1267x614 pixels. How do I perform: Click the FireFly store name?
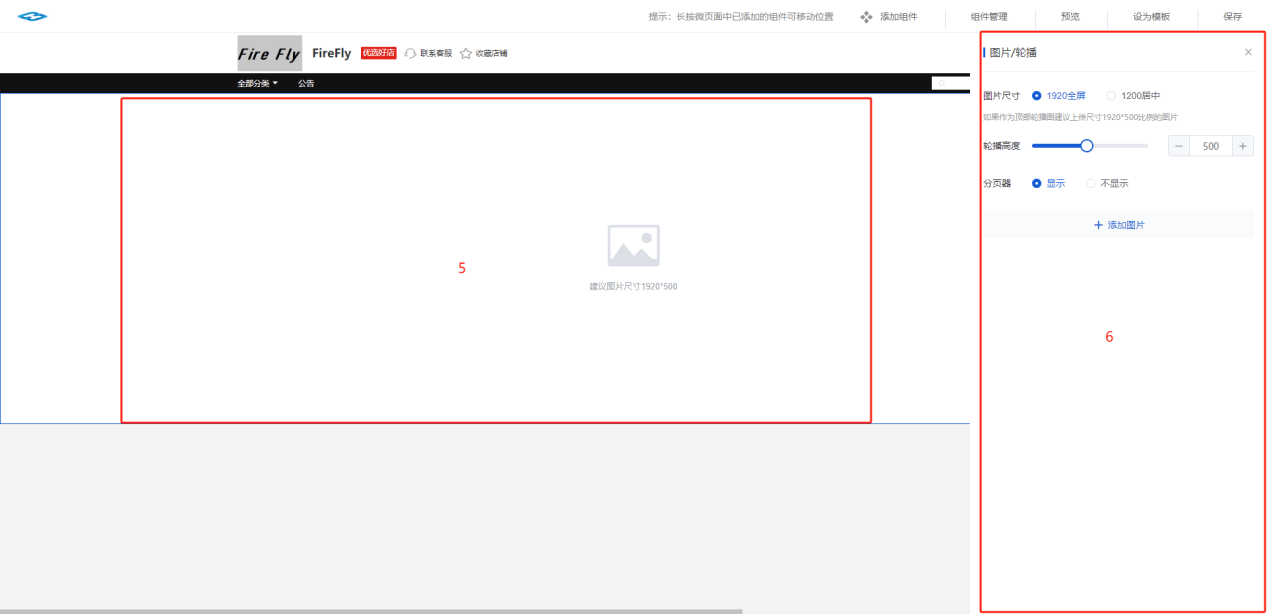[331, 54]
